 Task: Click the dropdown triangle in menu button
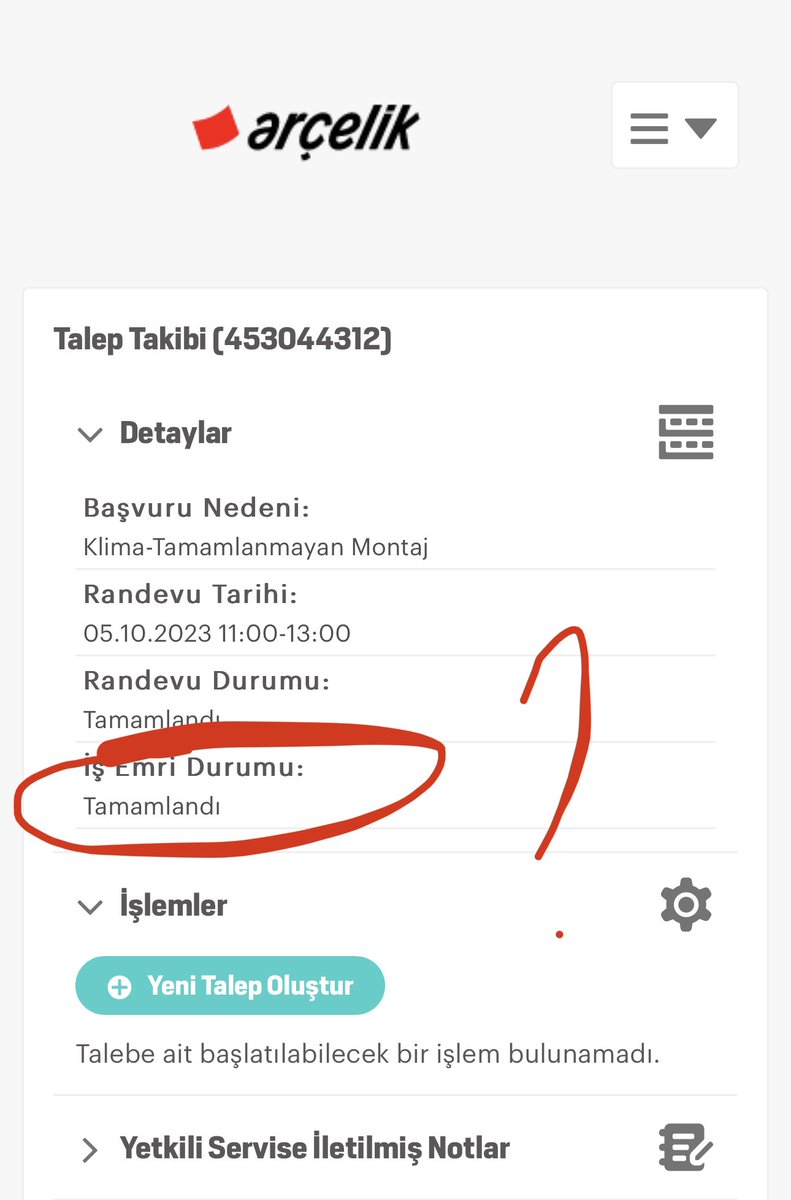(701, 128)
